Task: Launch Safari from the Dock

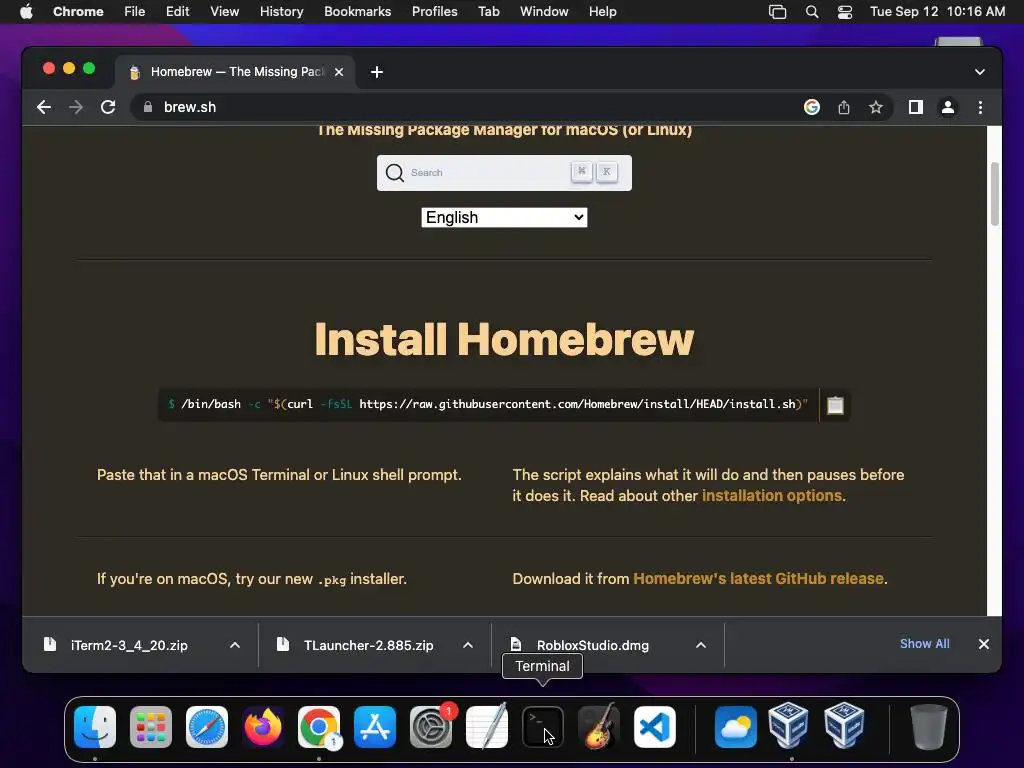Action: tap(207, 727)
